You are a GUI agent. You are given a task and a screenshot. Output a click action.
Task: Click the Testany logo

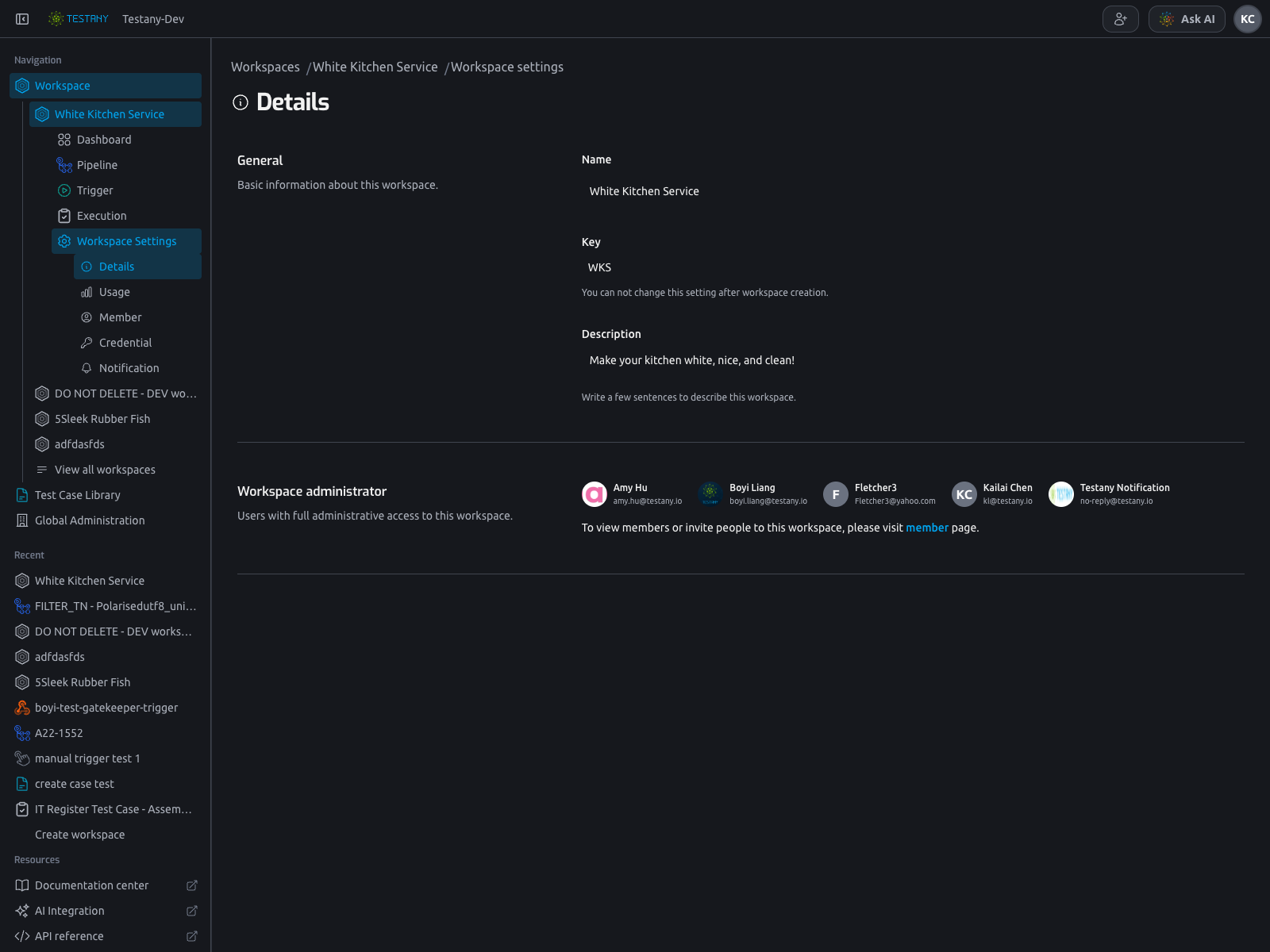pos(78,19)
